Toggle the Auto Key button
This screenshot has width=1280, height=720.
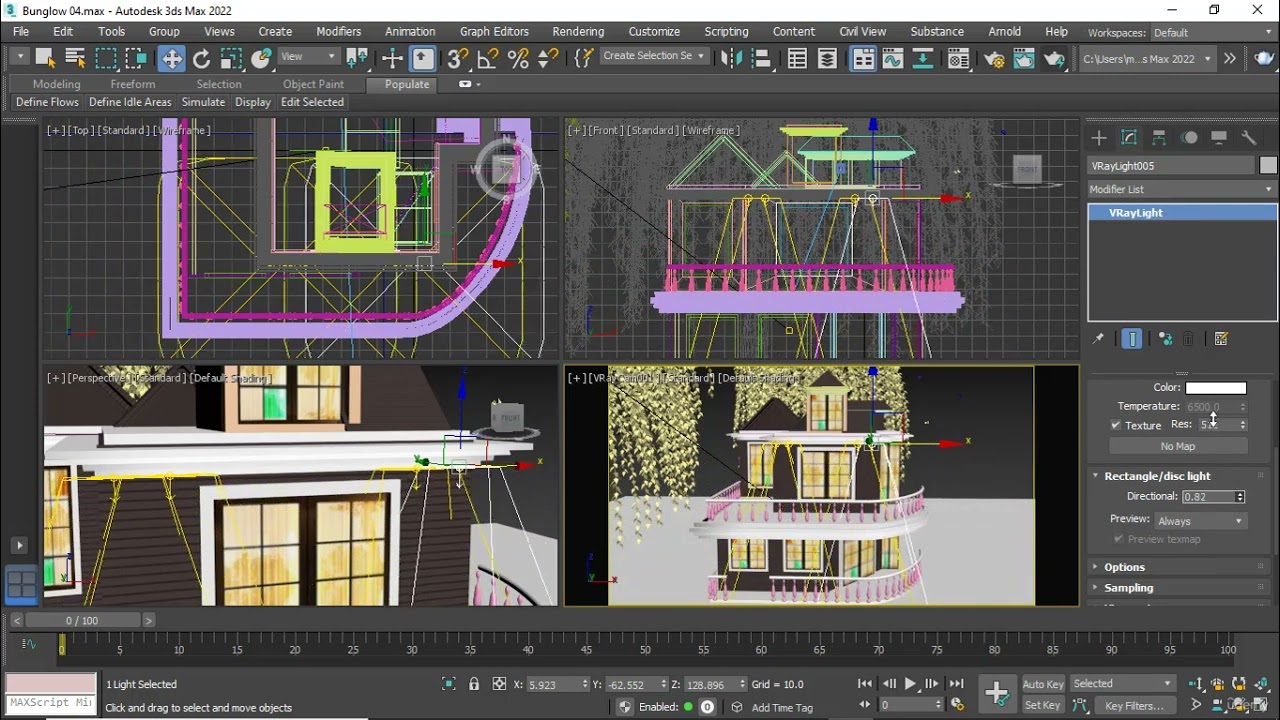pos(1043,684)
